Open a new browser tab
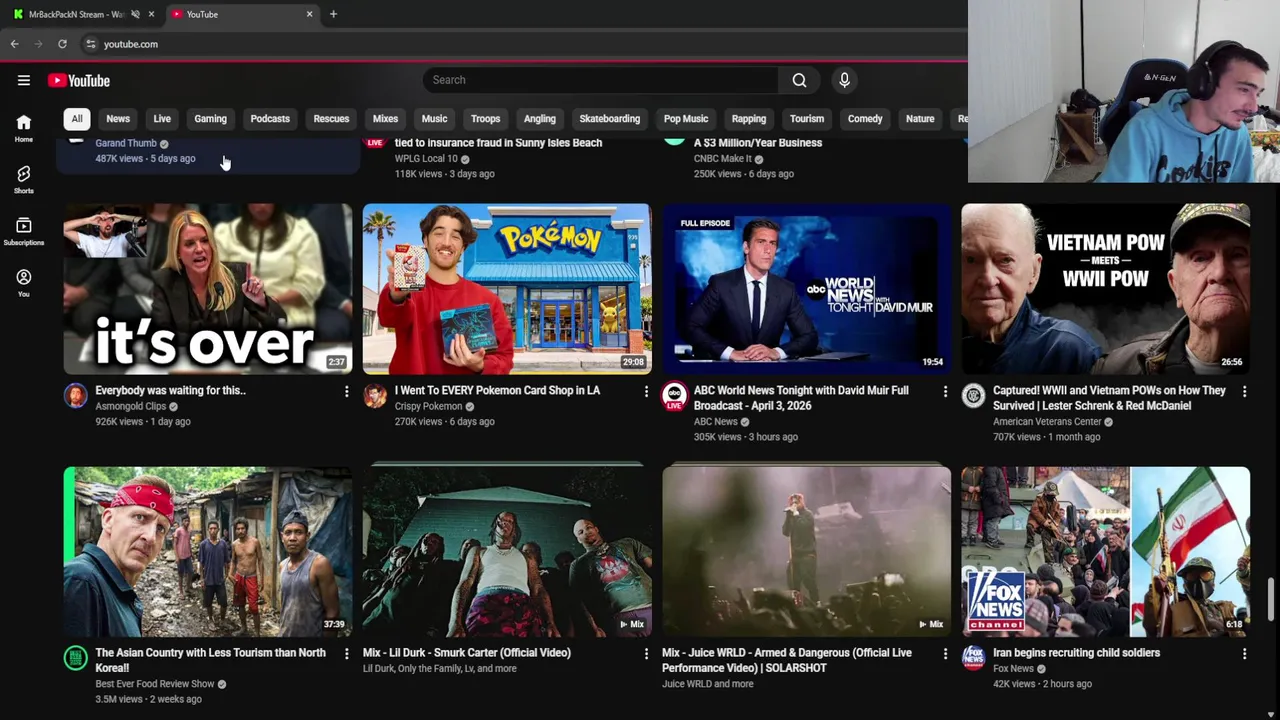Image resolution: width=1280 pixels, height=720 pixels. (333, 14)
